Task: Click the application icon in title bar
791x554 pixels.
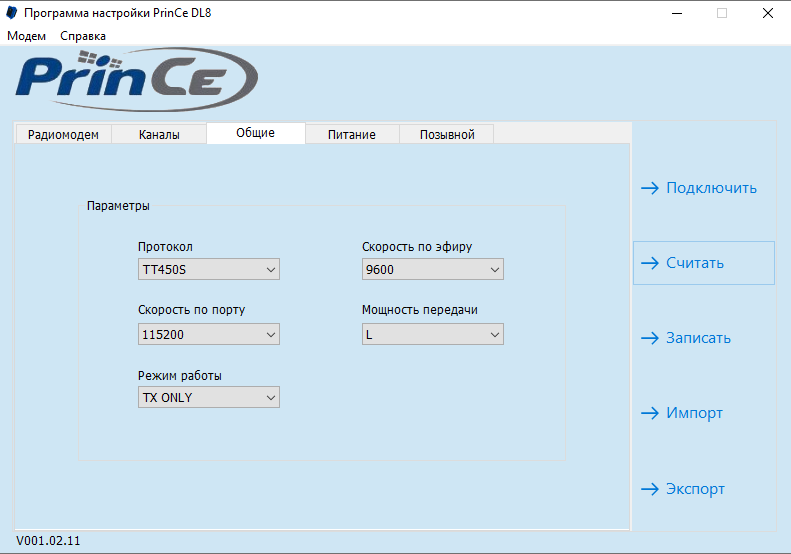Action: 12,13
